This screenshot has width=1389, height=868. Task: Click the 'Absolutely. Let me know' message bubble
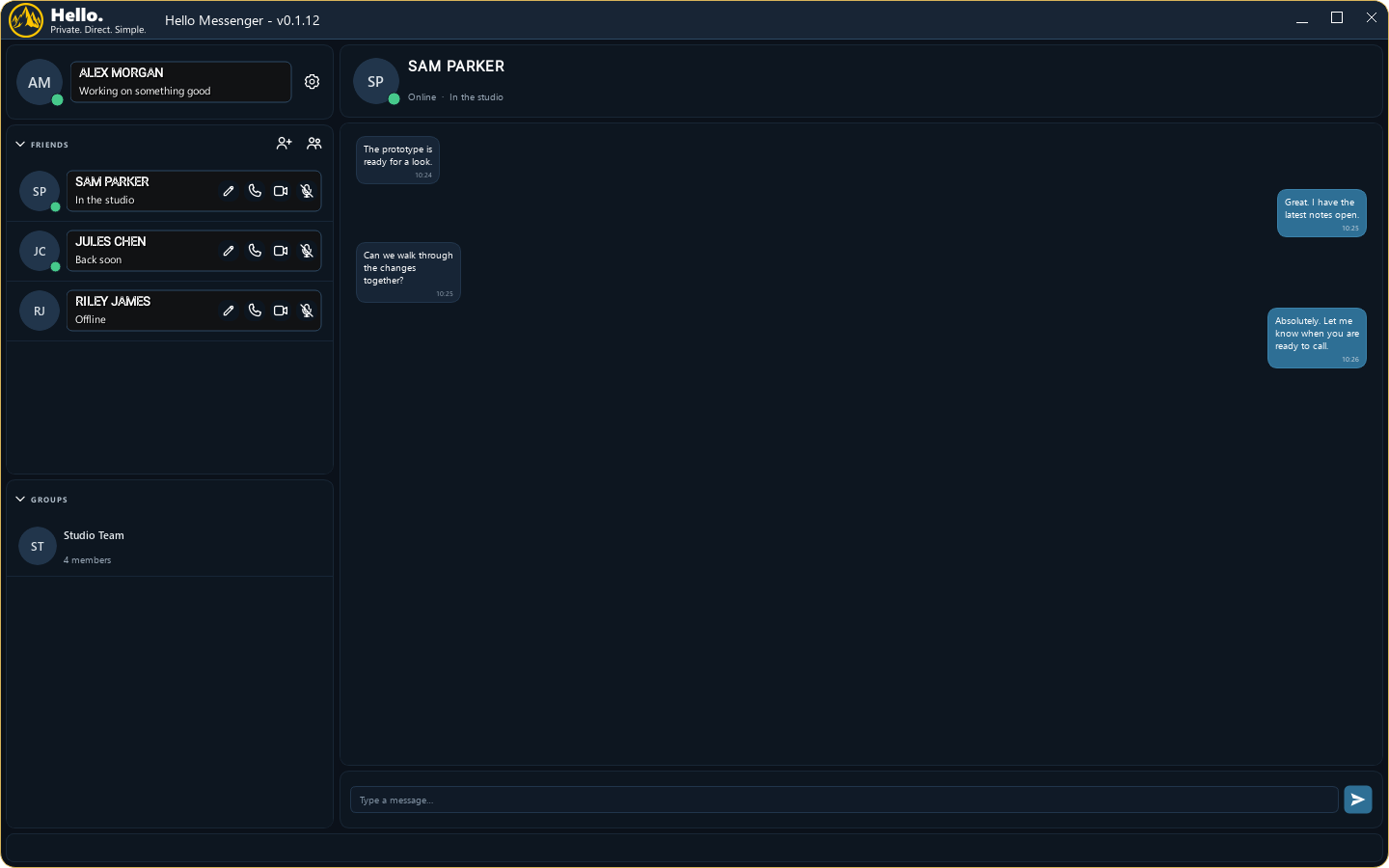click(x=1317, y=338)
